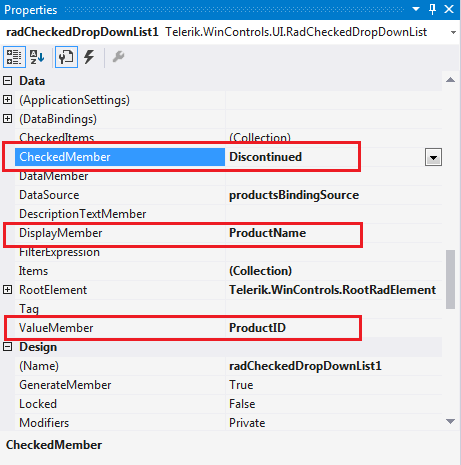Click the Items (Collection) value
This screenshot has height=465, width=461.
point(260,271)
